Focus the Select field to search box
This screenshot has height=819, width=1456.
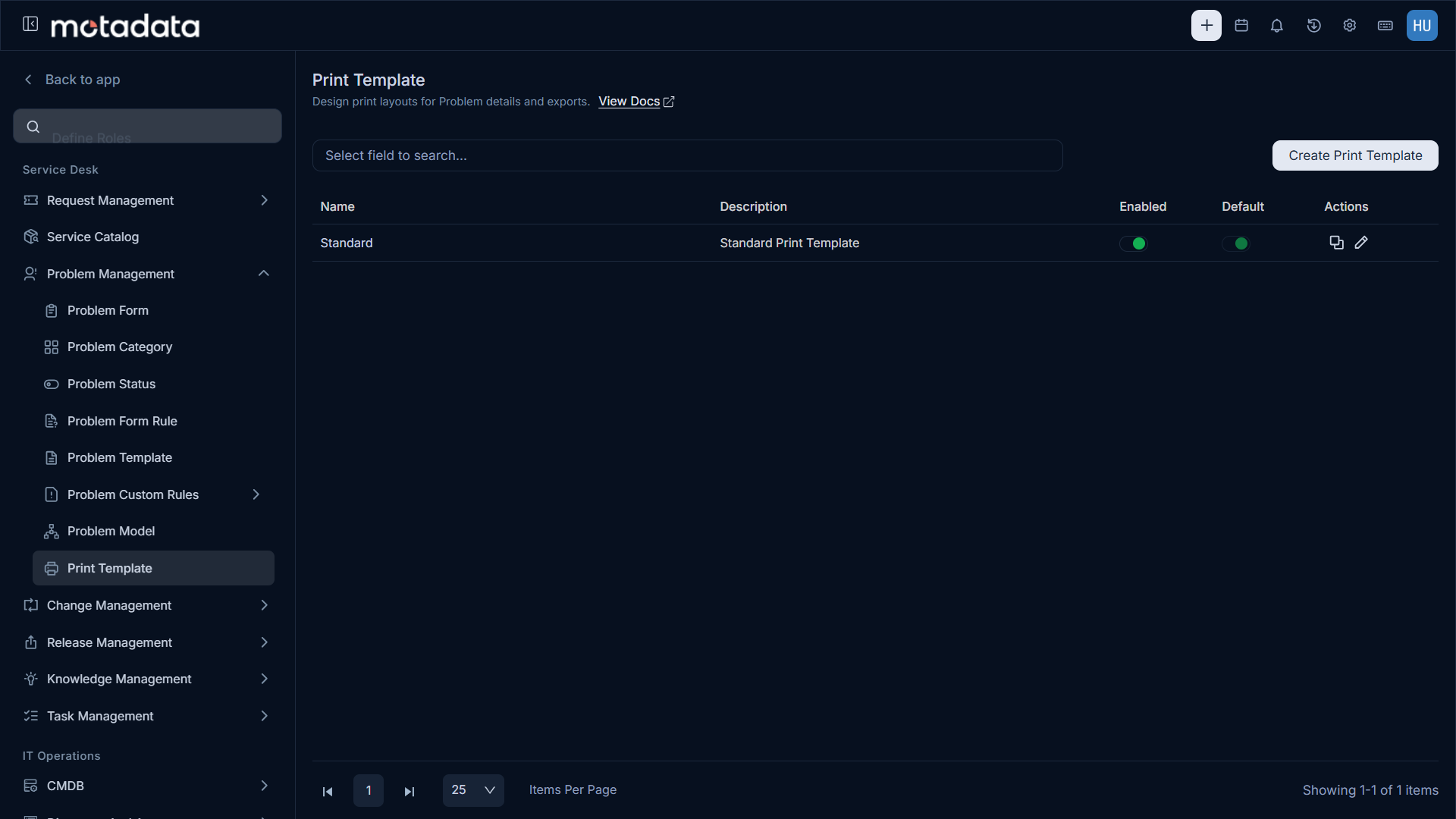(687, 155)
